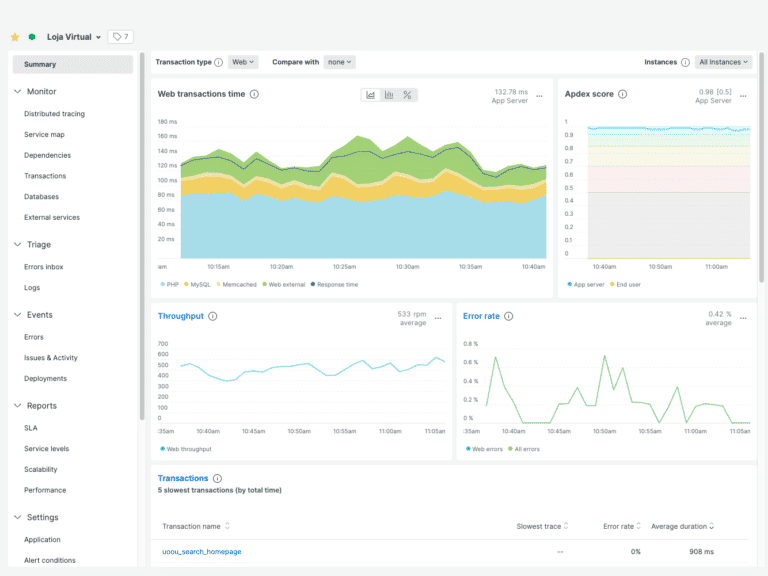
Task: Switch to percentile view icon
Action: click(x=408, y=95)
